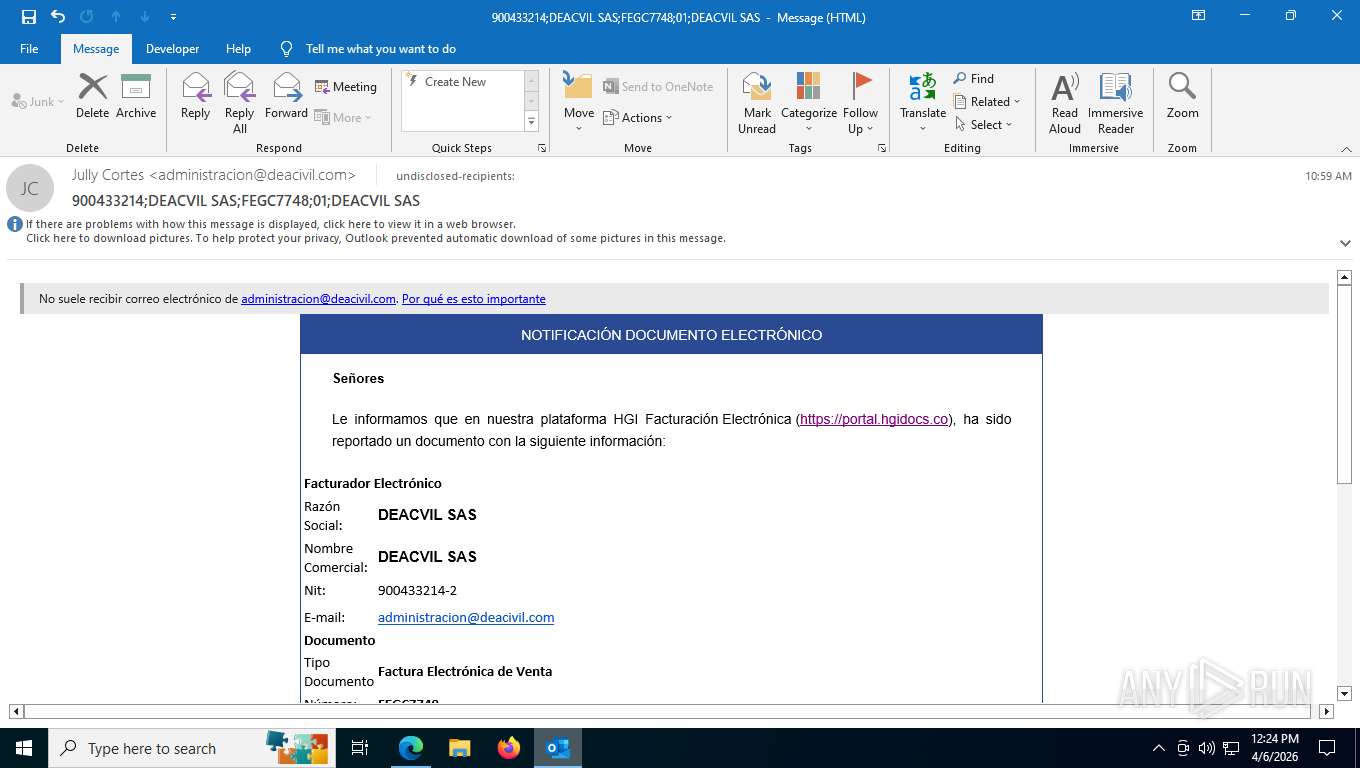The image size is (1360, 768).
Task: Click the Reply All button
Action: (240, 103)
